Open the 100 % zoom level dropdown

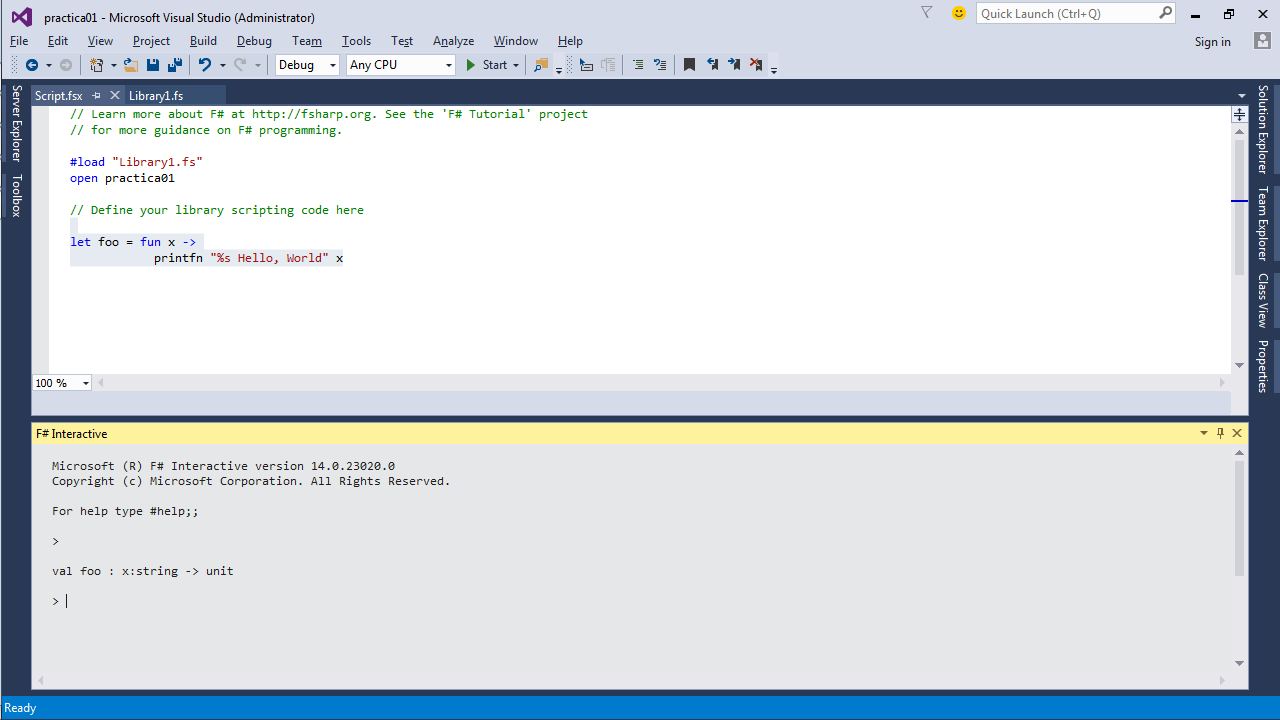tap(62, 383)
